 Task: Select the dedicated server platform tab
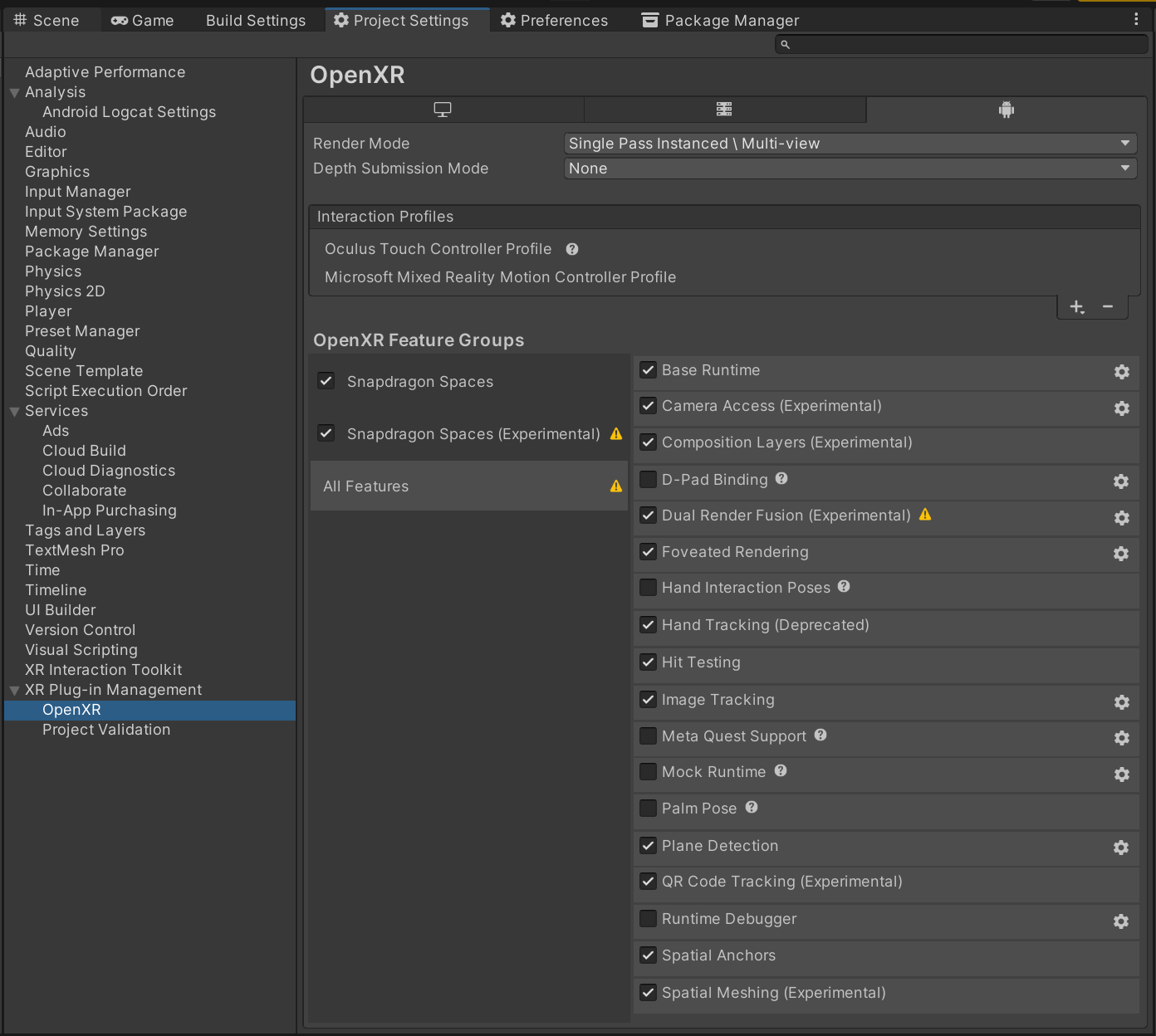724,110
